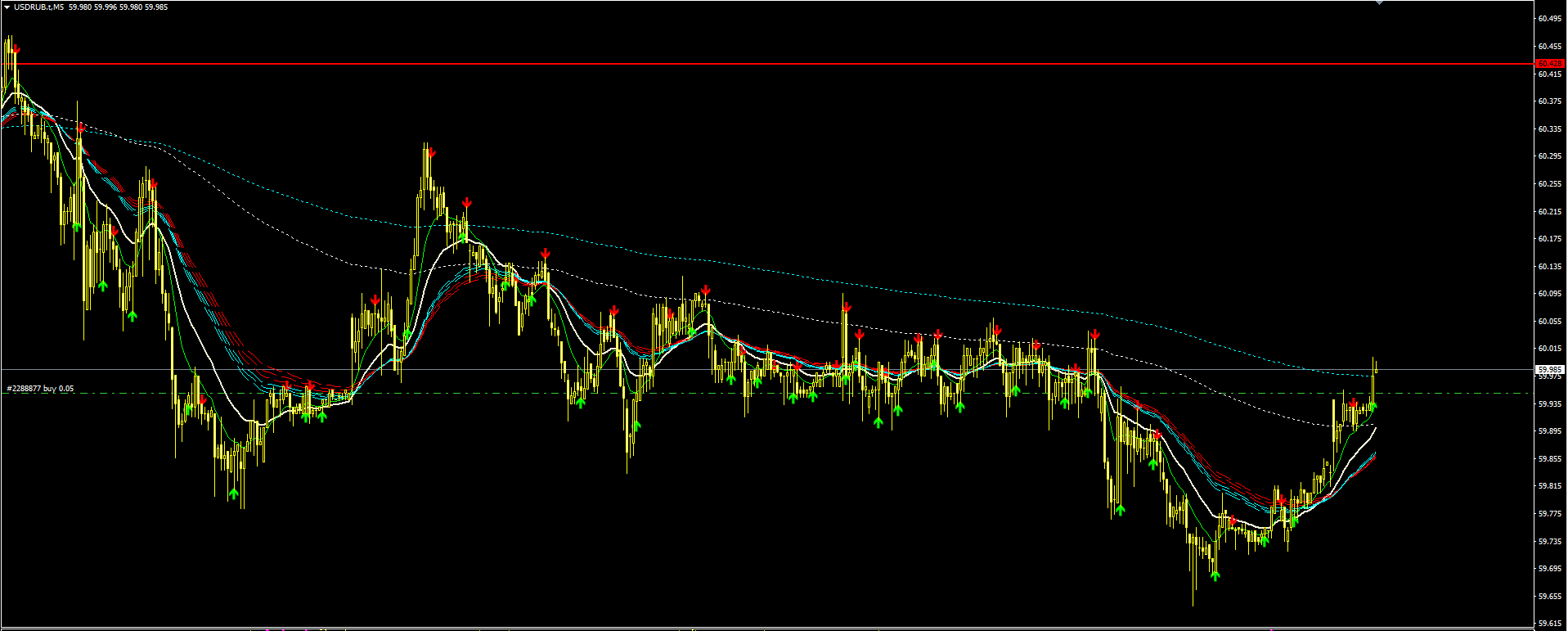Click the 59.735 price scale label

pyautogui.click(x=1548, y=541)
